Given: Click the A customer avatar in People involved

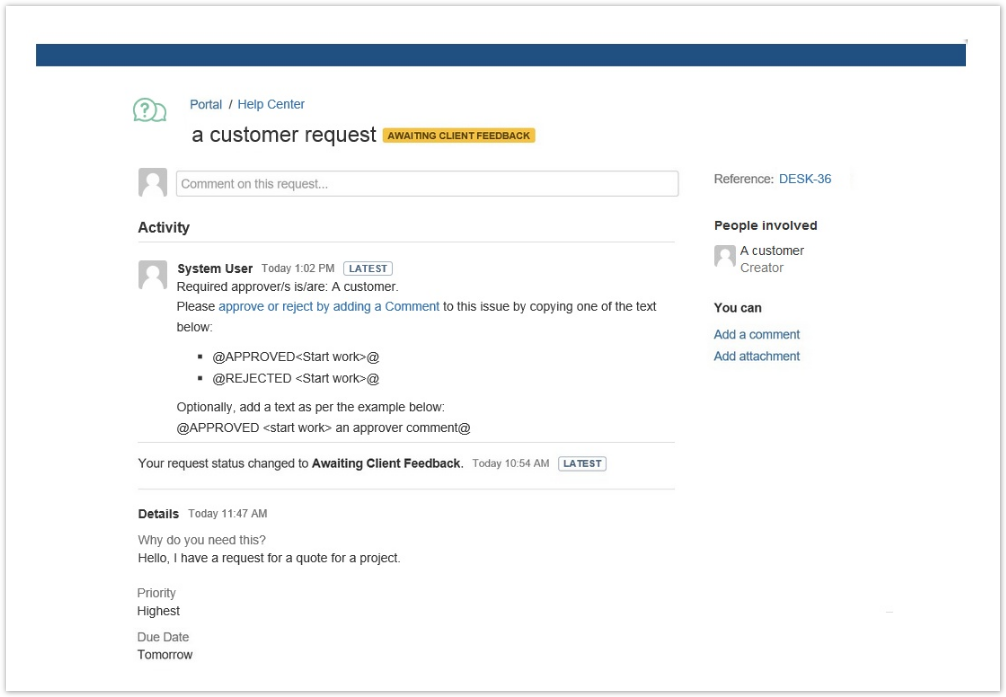Looking at the screenshot, I should pyautogui.click(x=725, y=257).
